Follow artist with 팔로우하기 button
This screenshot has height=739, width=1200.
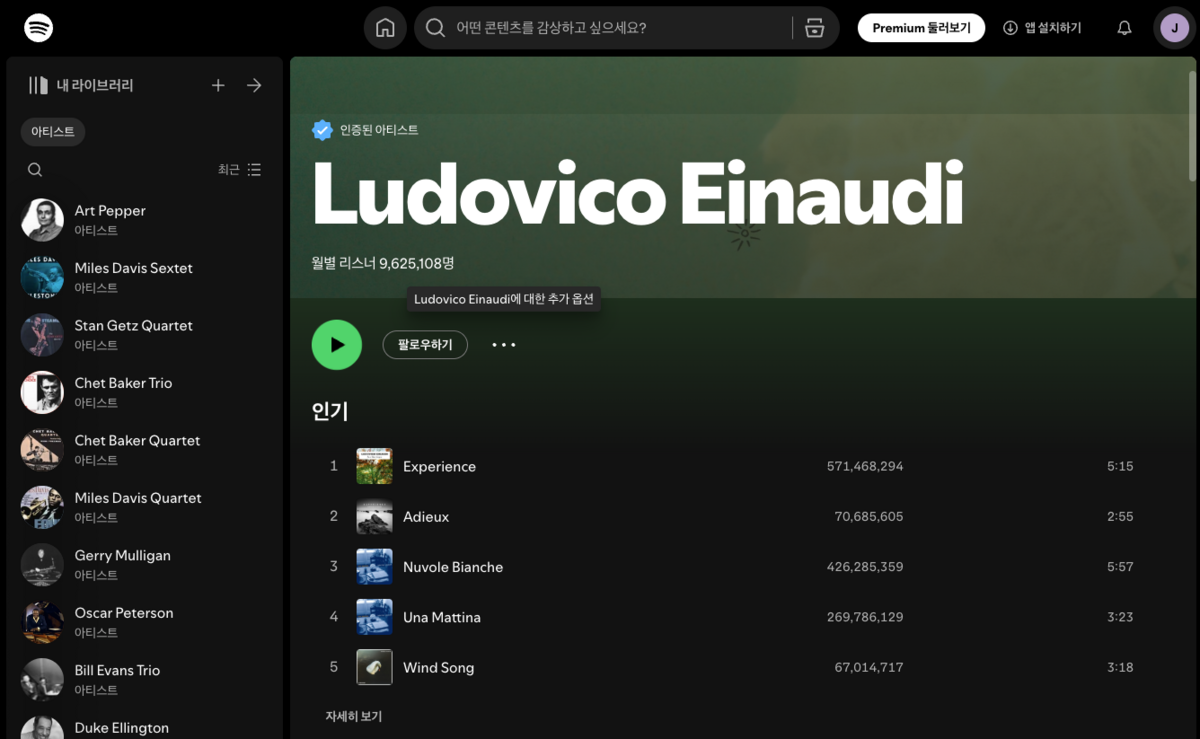pos(425,345)
